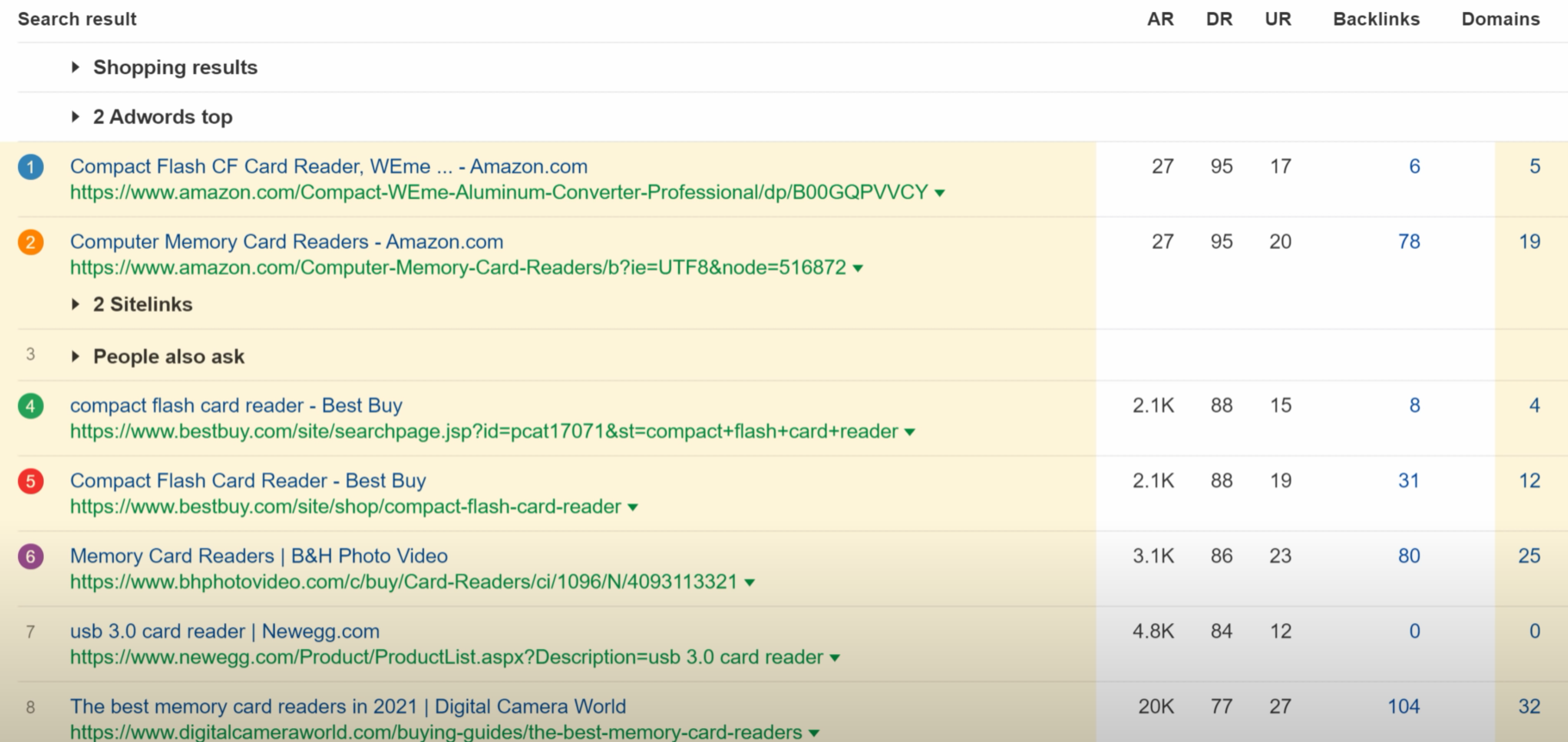Open the 32 domains for Digital Camera World

pos(1528,707)
